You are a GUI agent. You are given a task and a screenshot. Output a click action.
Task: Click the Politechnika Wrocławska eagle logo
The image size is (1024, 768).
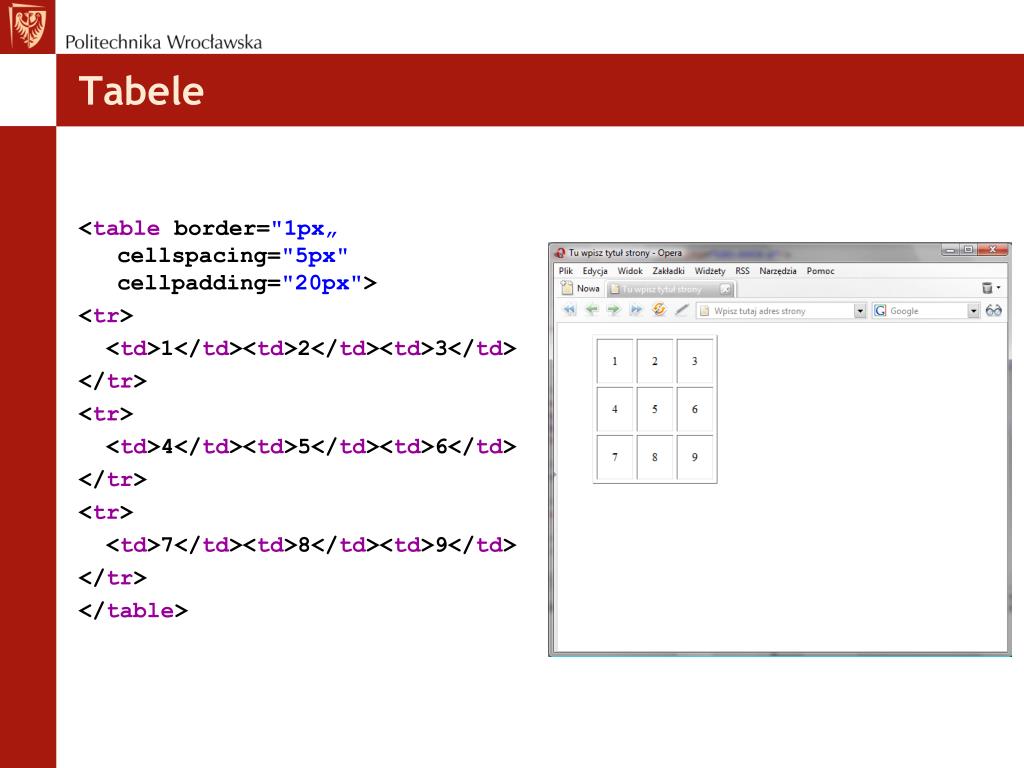pyautogui.click(x=27, y=27)
